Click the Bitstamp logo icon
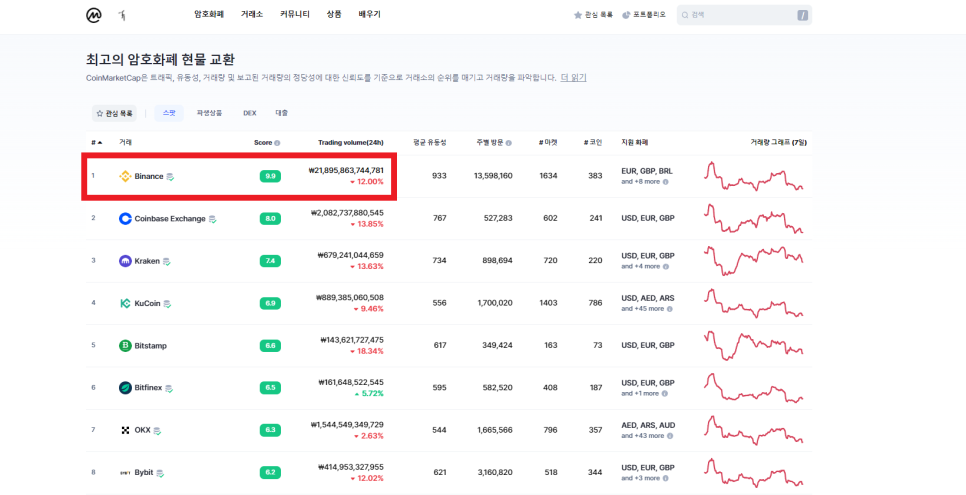This screenshot has height=495, width=966. [x=125, y=345]
